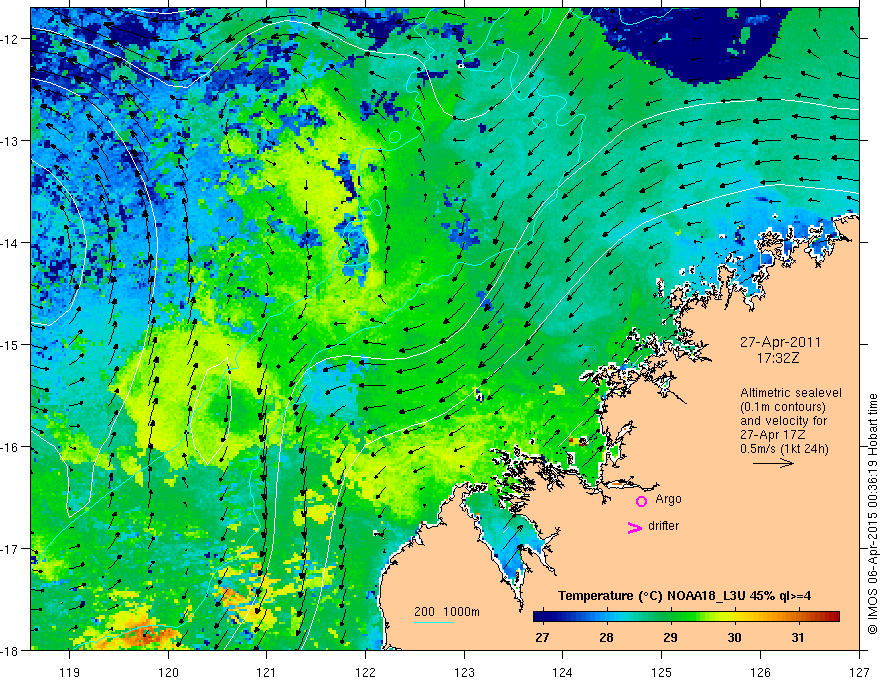Click the latitude label -14
The image size is (880, 680).
pos(9,243)
